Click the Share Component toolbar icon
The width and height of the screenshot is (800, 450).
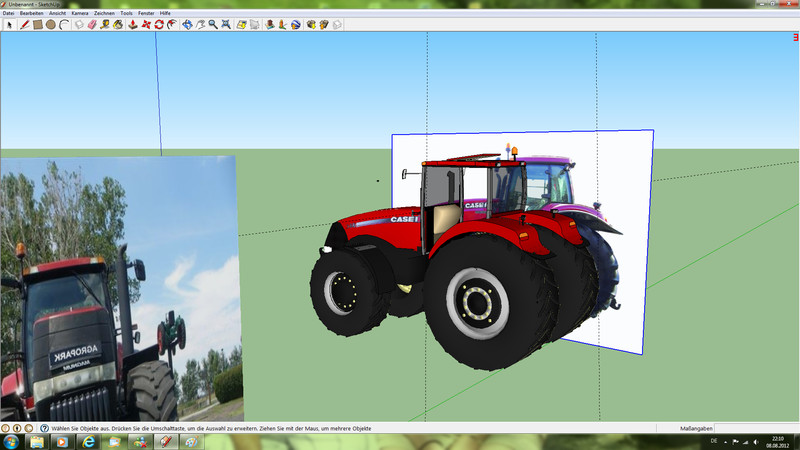[337, 24]
